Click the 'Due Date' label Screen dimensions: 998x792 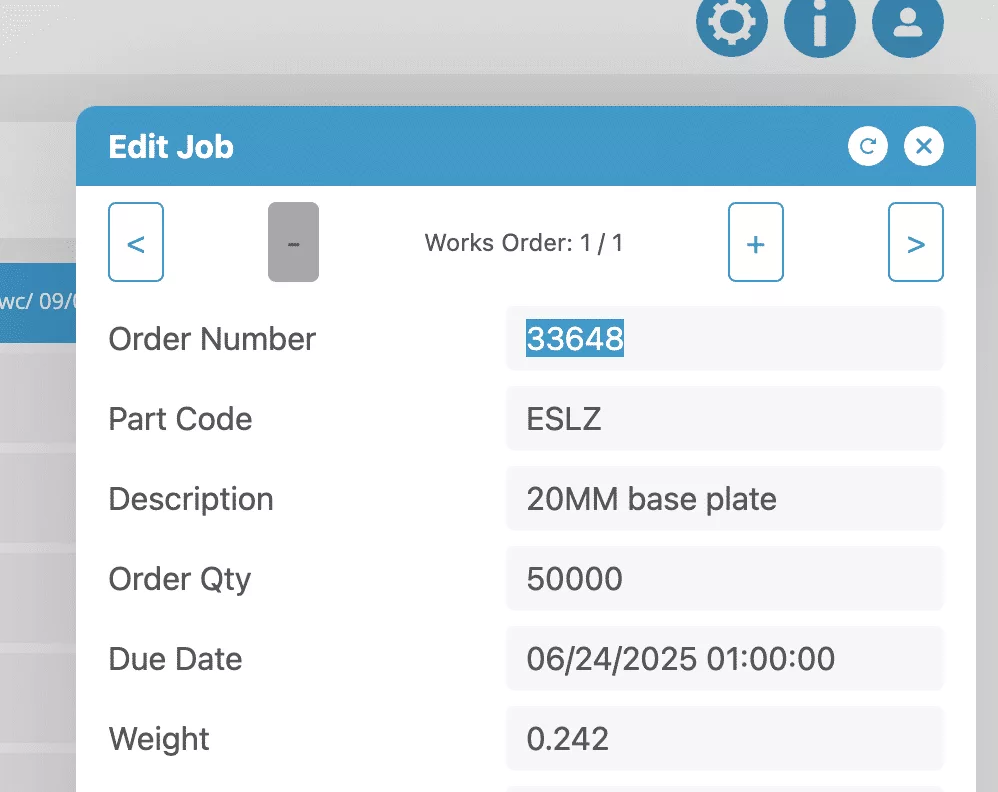point(175,659)
